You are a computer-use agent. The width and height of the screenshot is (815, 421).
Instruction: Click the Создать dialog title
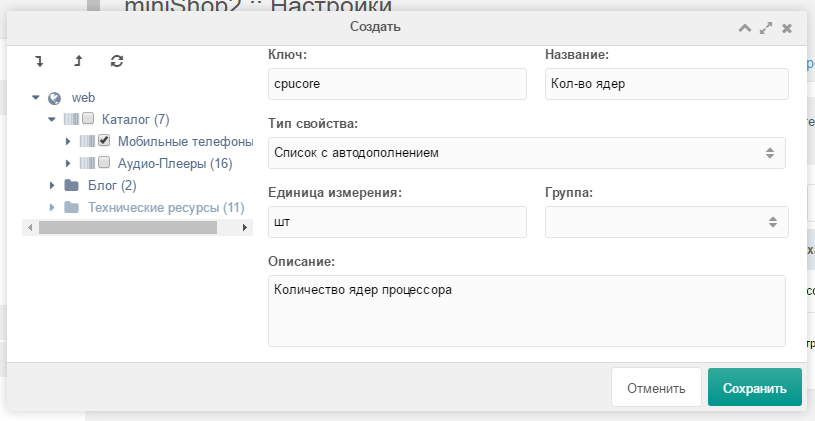point(375,27)
